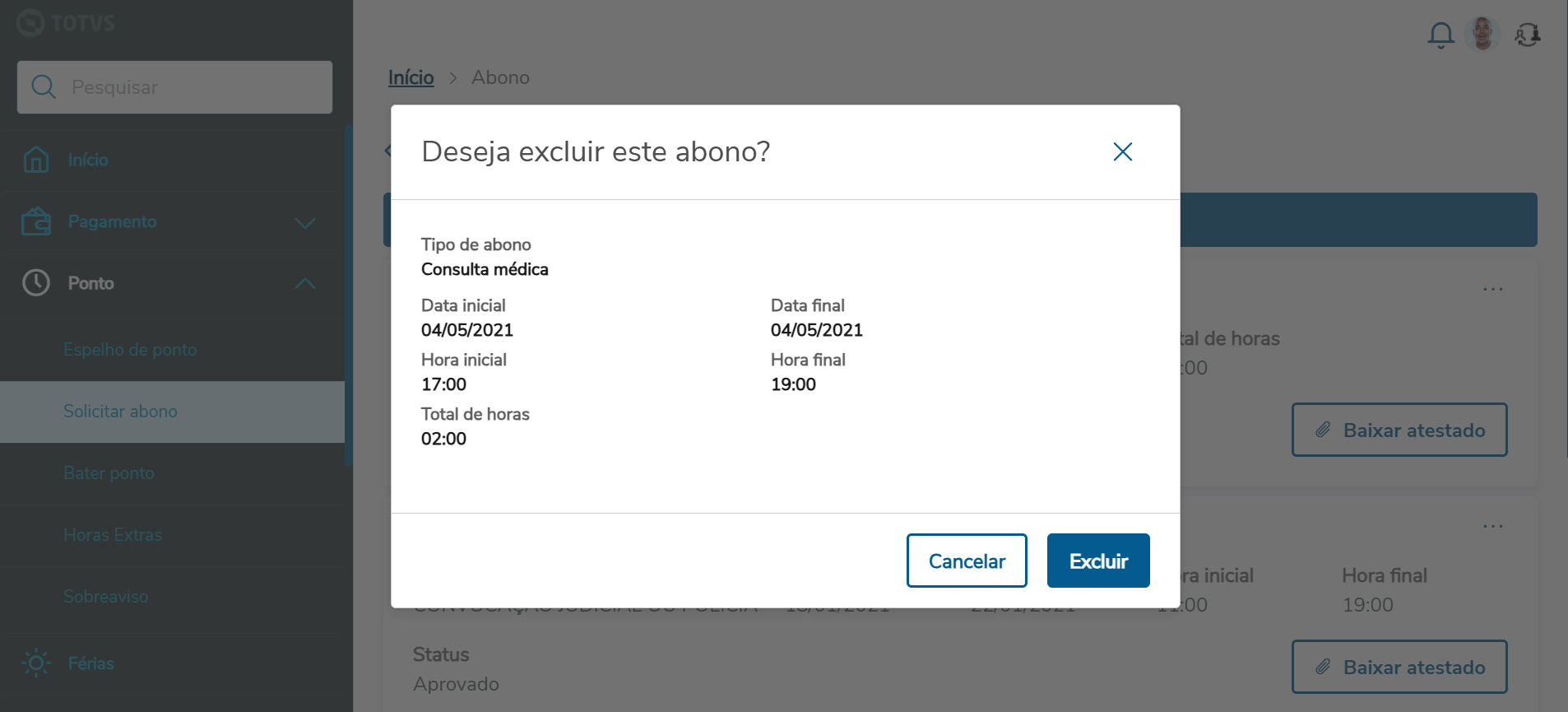Expand the Pagamento menu chevron
Viewport: 1568px width, 712px height.
pyautogui.click(x=304, y=222)
